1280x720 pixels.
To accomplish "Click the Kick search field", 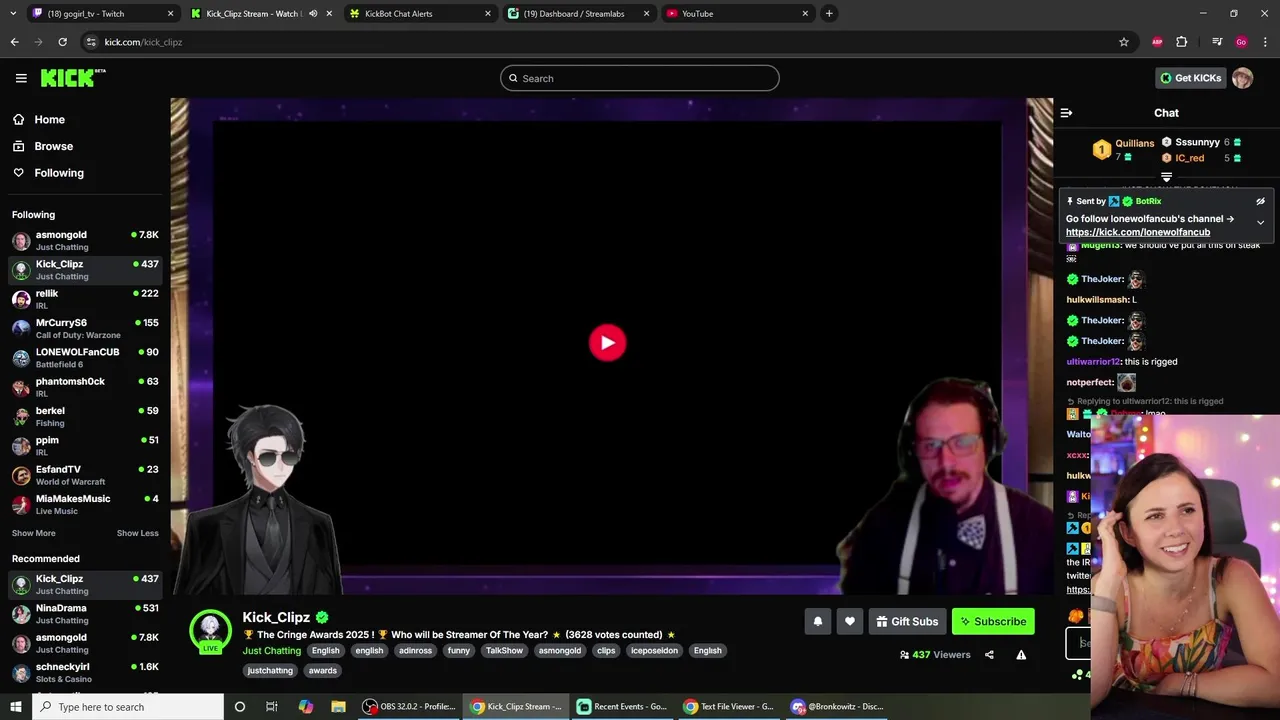I will 640,78.
